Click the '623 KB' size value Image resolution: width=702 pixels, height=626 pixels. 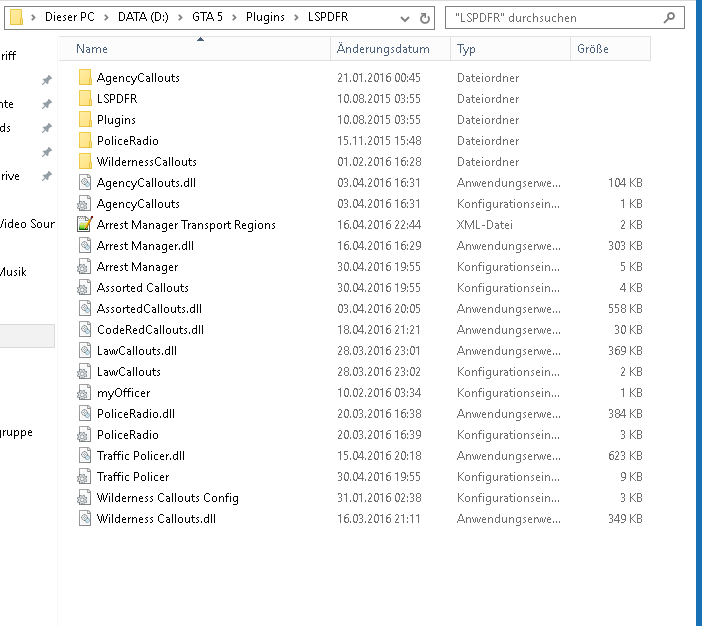(625, 456)
